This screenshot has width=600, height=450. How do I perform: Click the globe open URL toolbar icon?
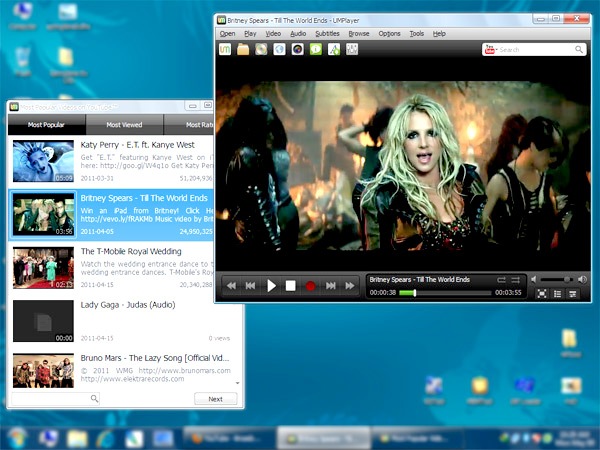point(279,49)
